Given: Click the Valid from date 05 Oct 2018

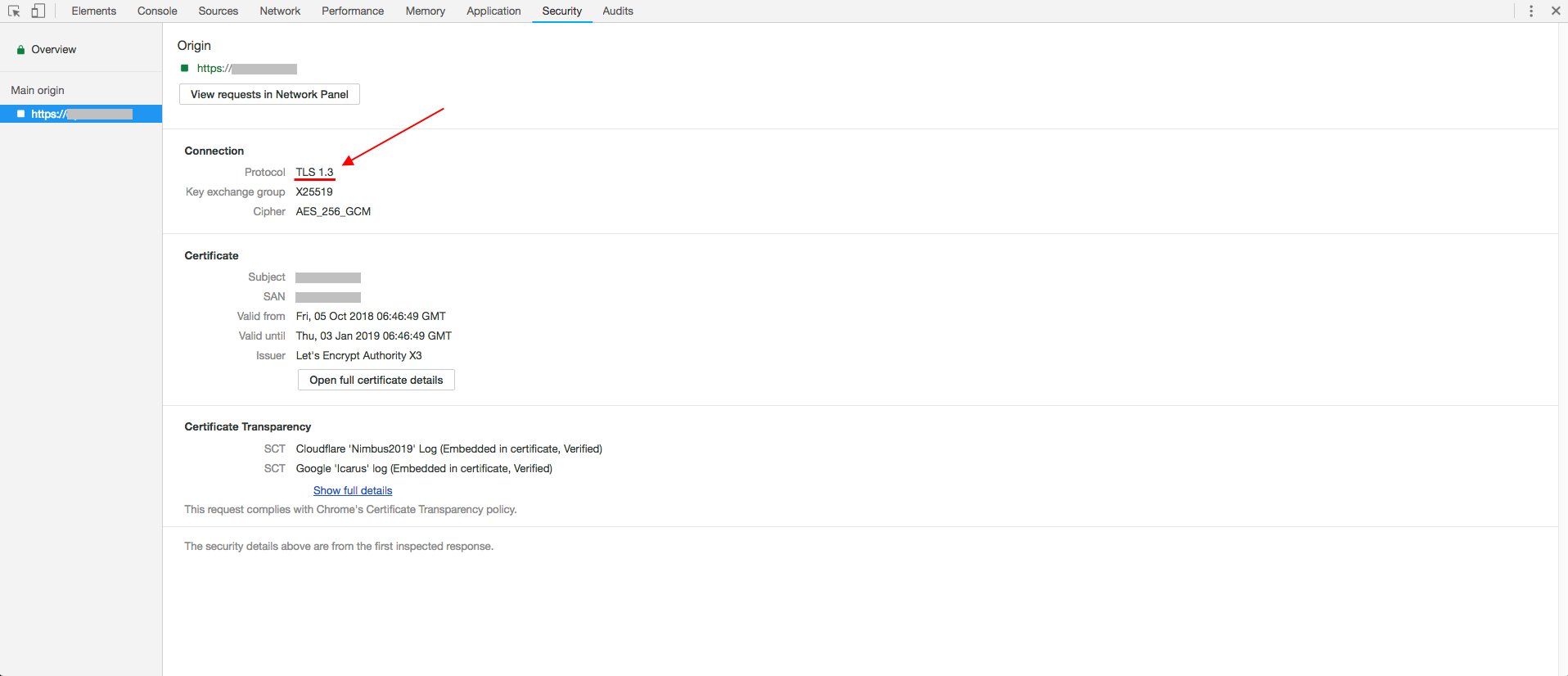Looking at the screenshot, I should point(371,316).
